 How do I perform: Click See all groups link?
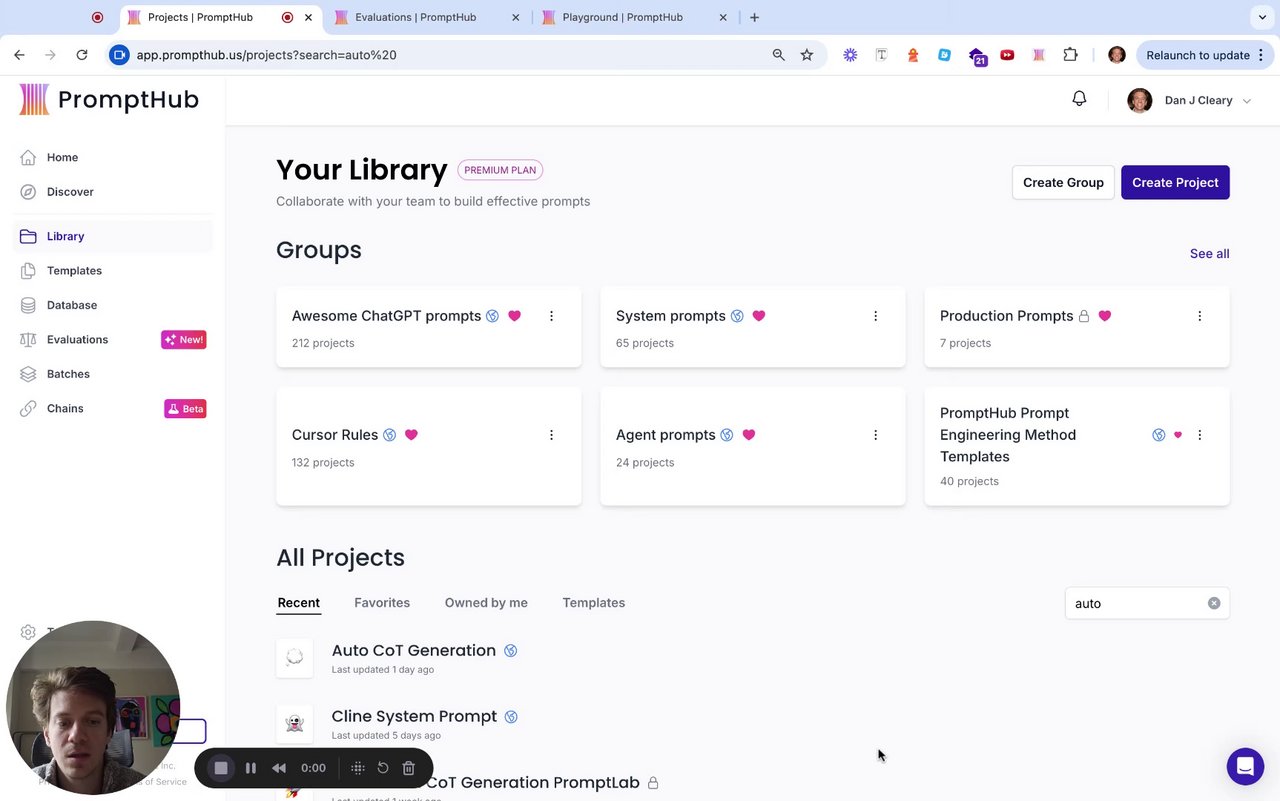click(x=1210, y=254)
